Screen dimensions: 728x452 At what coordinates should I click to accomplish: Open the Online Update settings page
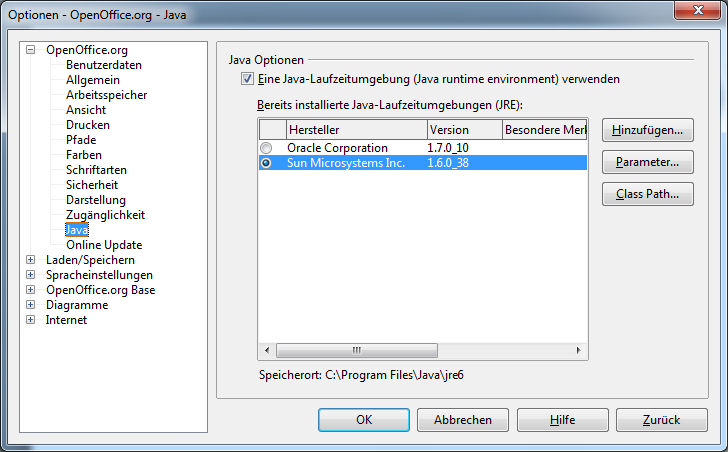point(104,245)
